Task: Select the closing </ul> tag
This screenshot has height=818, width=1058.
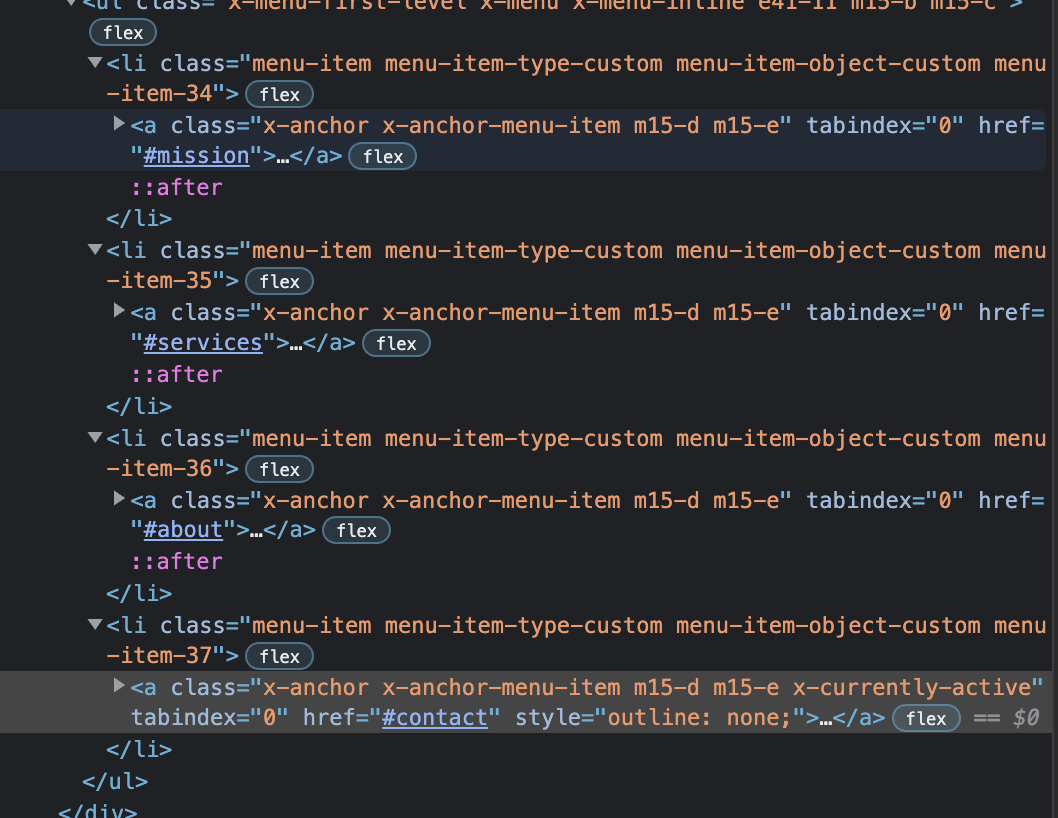Action: (115, 781)
